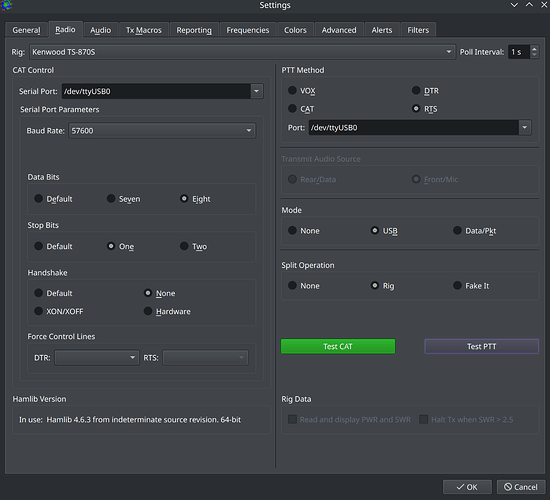Click the Test PTT button
This screenshot has width=550, height=500.
point(482,346)
